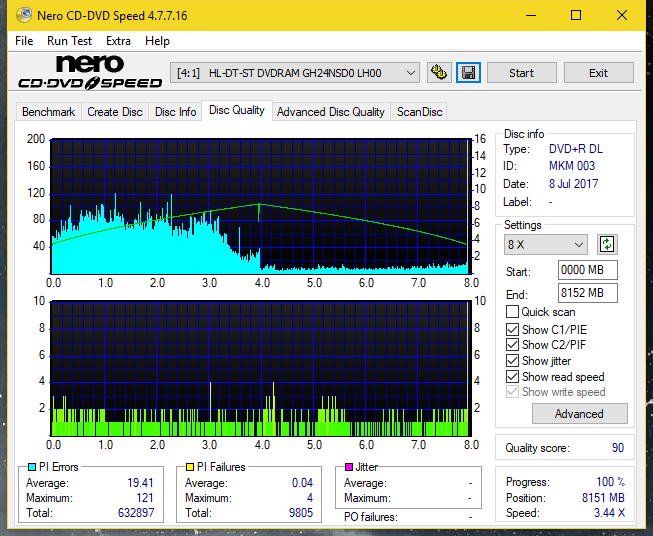This screenshot has height=536, width=653.
Task: Open the Run Test menu
Action: [x=70, y=41]
